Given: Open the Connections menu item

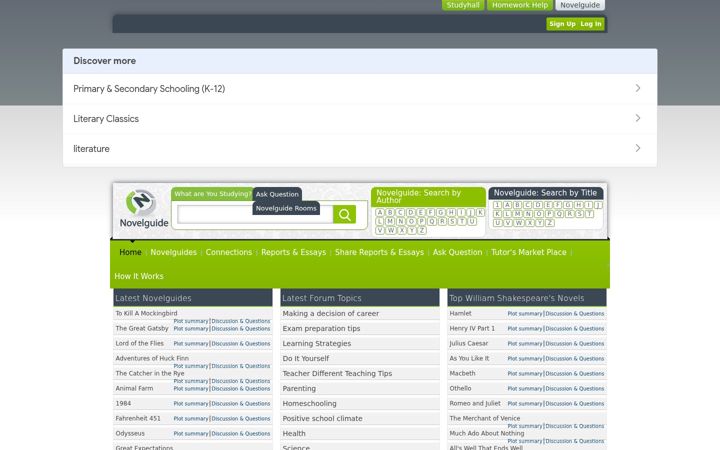Looking at the screenshot, I should coord(229,252).
